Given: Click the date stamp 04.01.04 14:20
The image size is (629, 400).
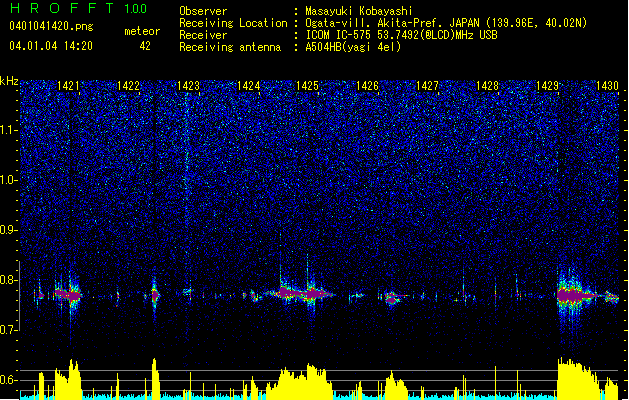Looking at the screenshot, I should pos(51,46).
